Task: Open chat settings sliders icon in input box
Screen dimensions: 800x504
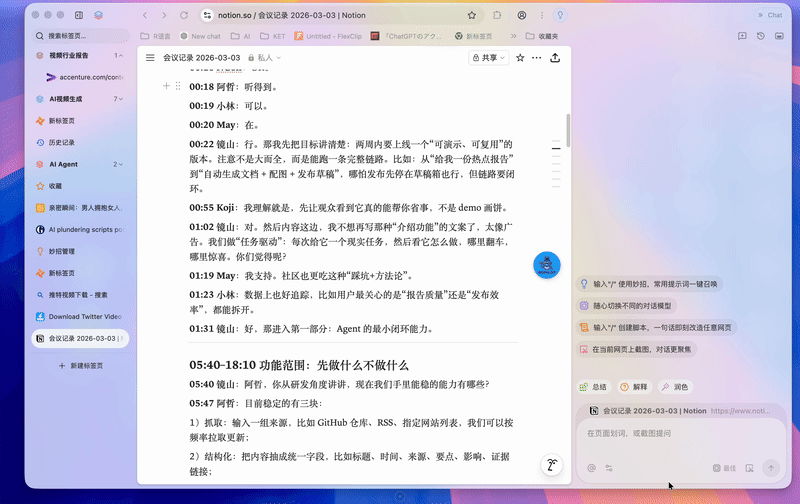Action: coord(609,468)
